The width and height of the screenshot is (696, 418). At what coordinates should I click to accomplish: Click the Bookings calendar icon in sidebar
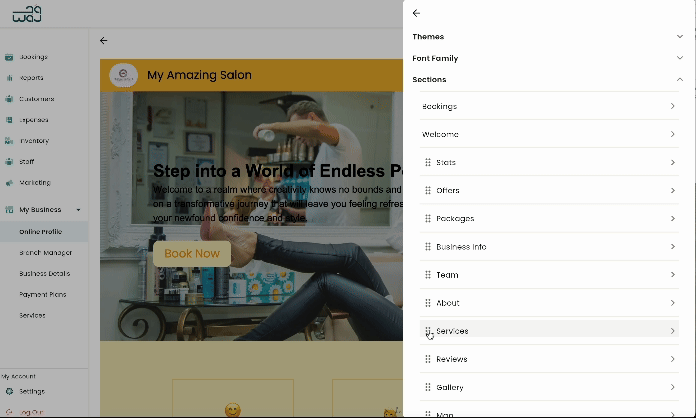pyautogui.click(x=9, y=57)
